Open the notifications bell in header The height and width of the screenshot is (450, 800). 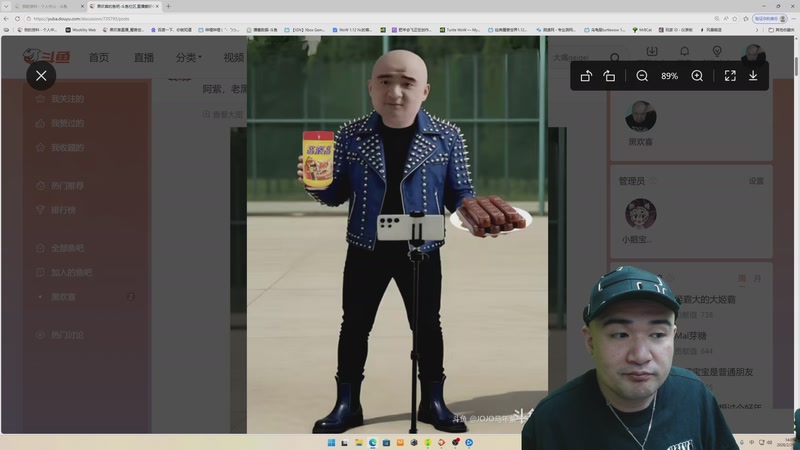[x=685, y=52]
